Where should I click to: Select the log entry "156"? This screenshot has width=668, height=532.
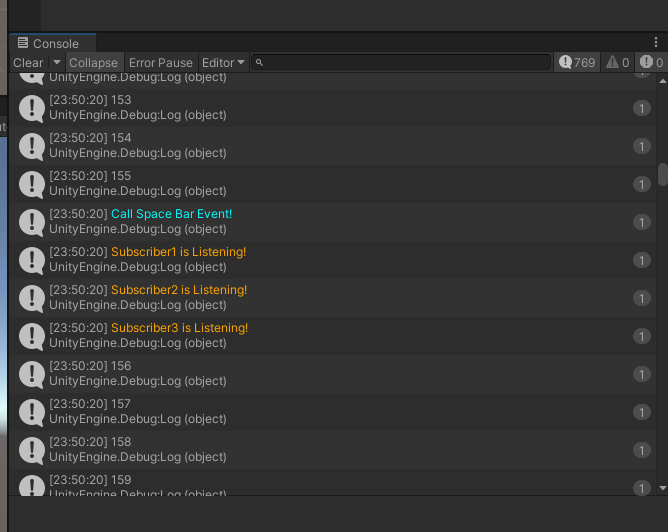point(332,374)
